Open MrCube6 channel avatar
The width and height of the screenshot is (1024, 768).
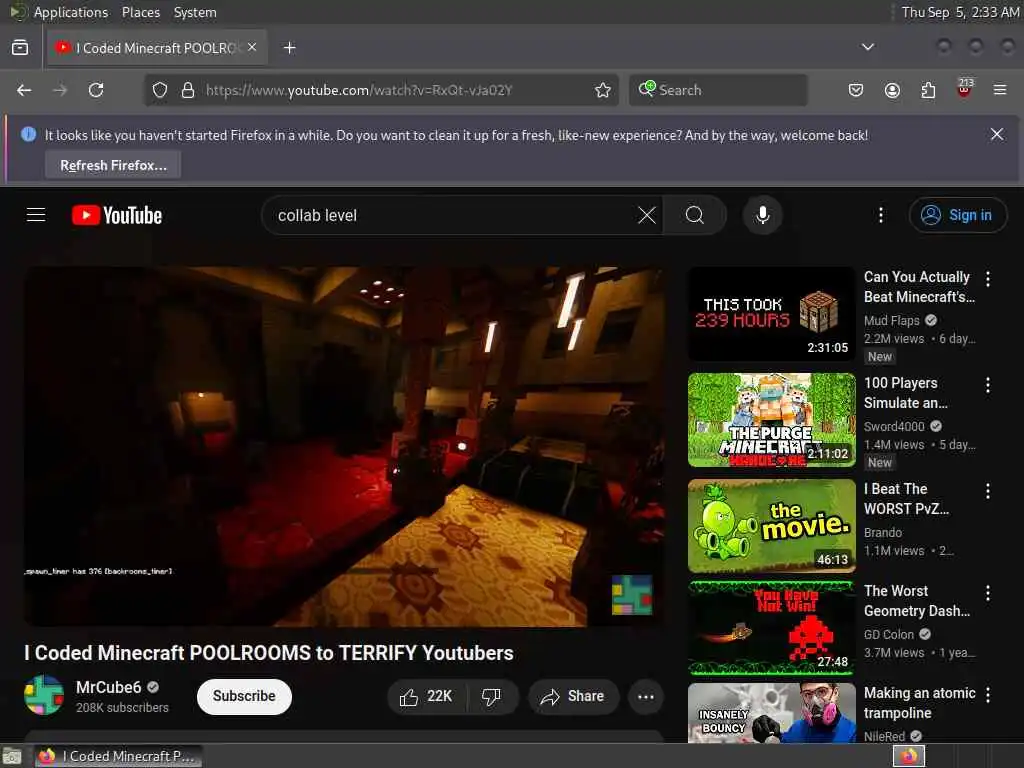pos(44,696)
